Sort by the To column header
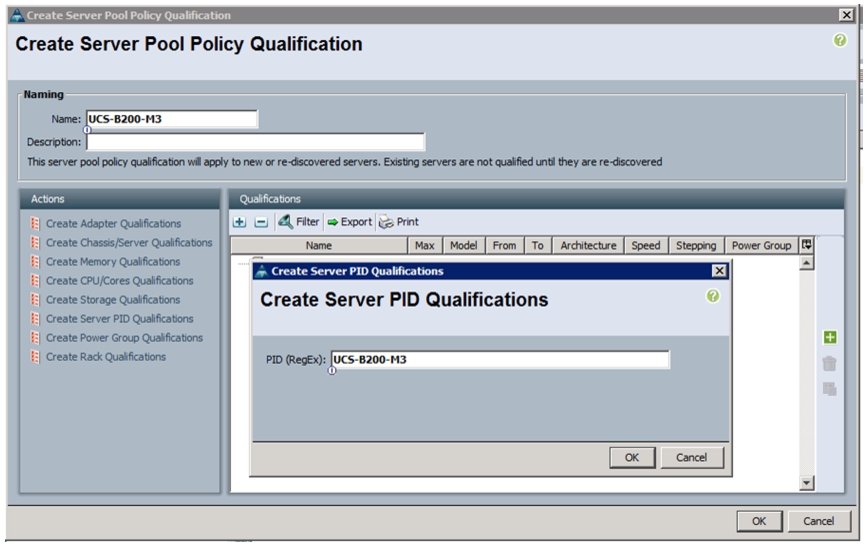Viewport: 867px width, 546px height. click(x=537, y=246)
